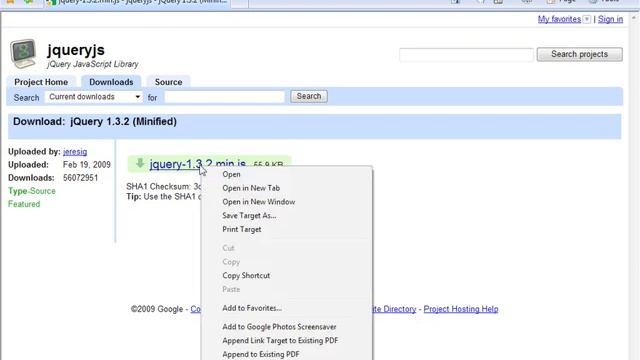Click the browser tab titled jquery-1.3.2.min.js
640x360 pixels.
point(137,2)
